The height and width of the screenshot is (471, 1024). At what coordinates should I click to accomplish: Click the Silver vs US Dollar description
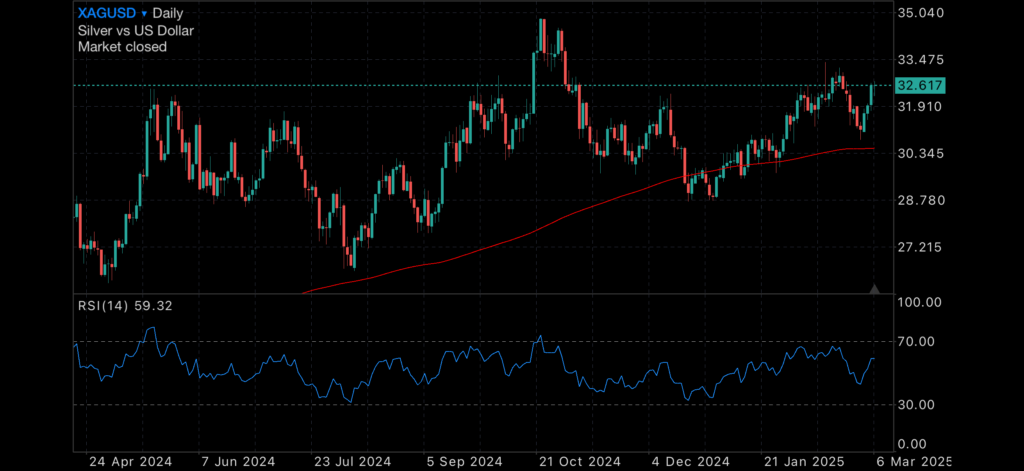136,30
